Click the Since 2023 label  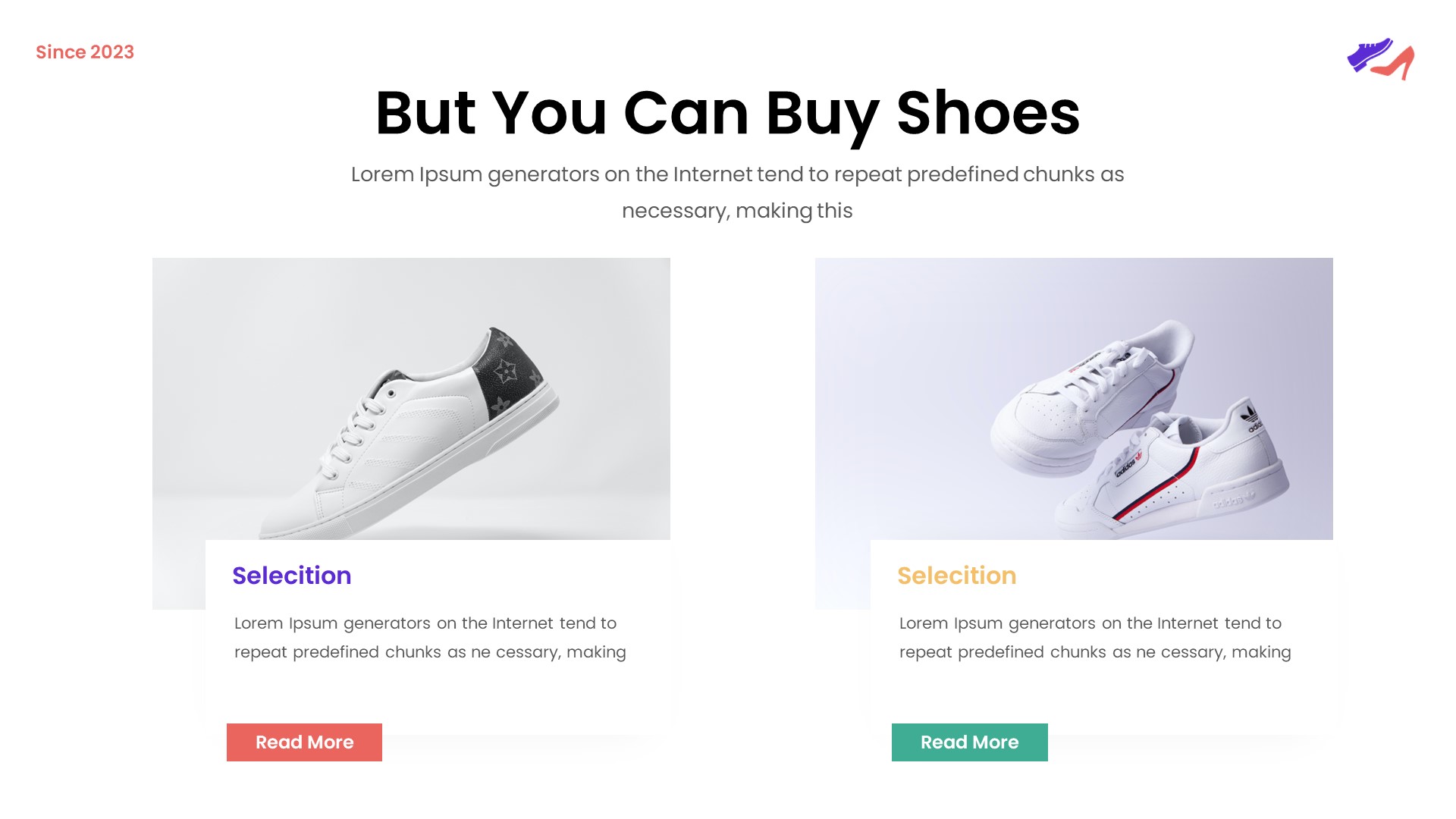[x=84, y=52]
